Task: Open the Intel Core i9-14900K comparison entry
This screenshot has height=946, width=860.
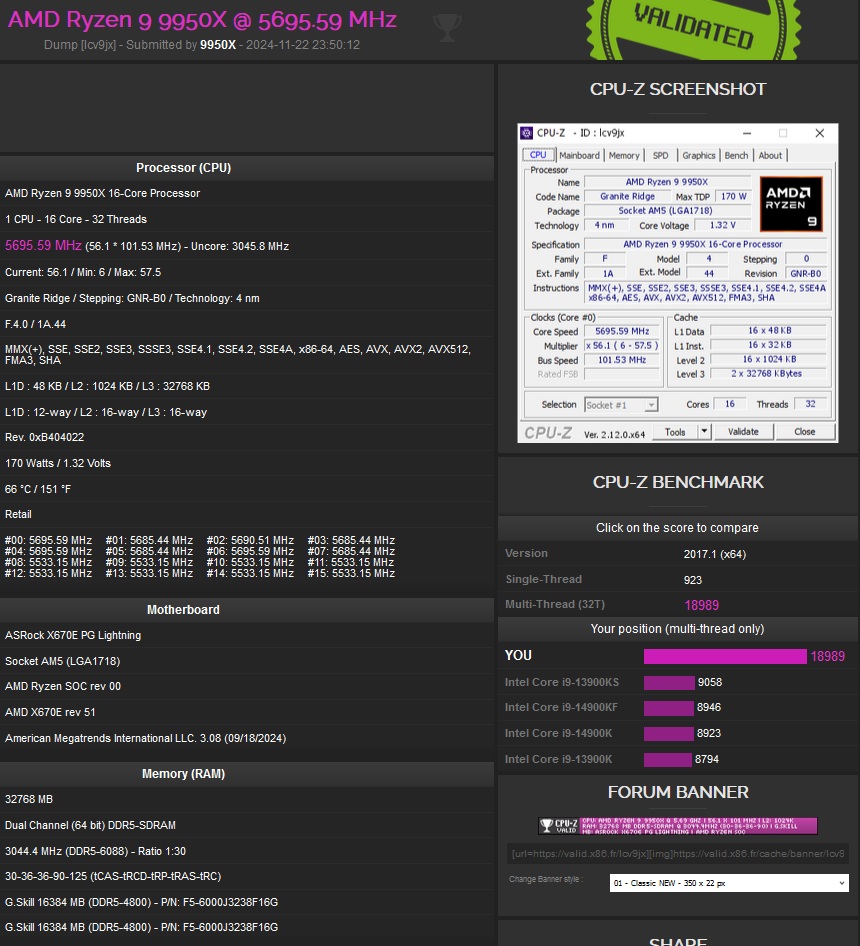Action: [x=558, y=733]
